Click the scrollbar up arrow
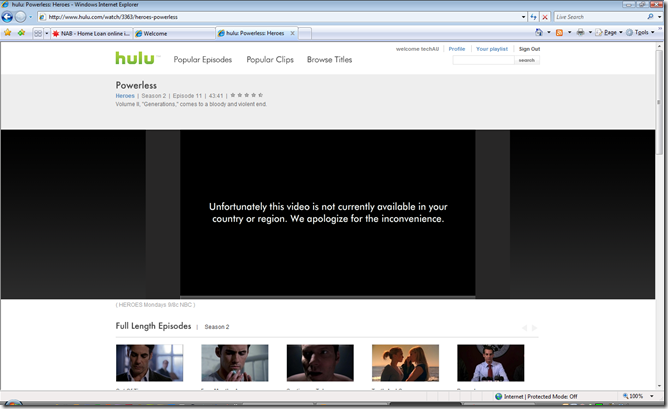Image resolution: width=668 pixels, height=409 pixels. (x=659, y=45)
